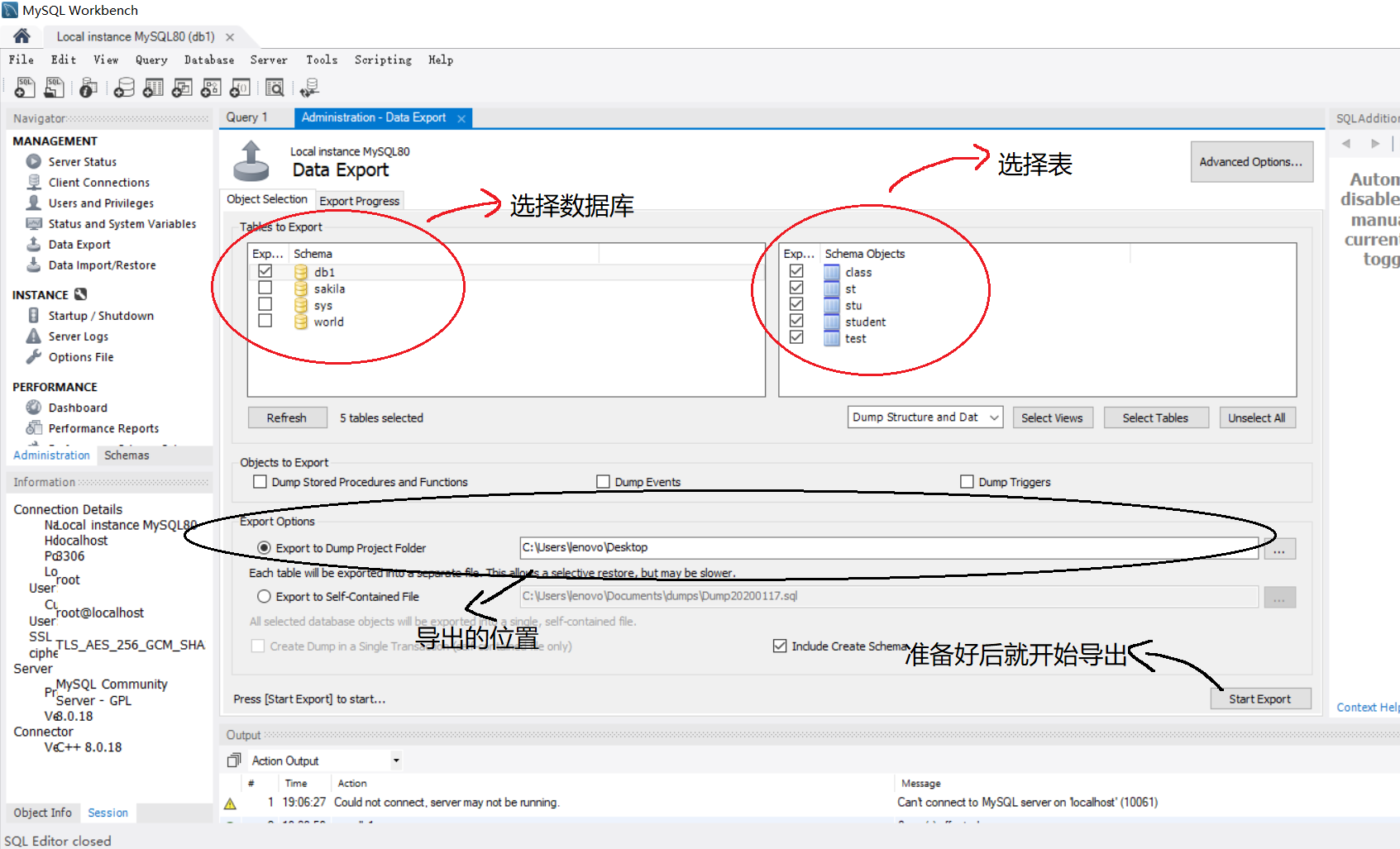Create a new SQL tab for executing queries
Screen dimensions: 1400x849
pos(23,87)
